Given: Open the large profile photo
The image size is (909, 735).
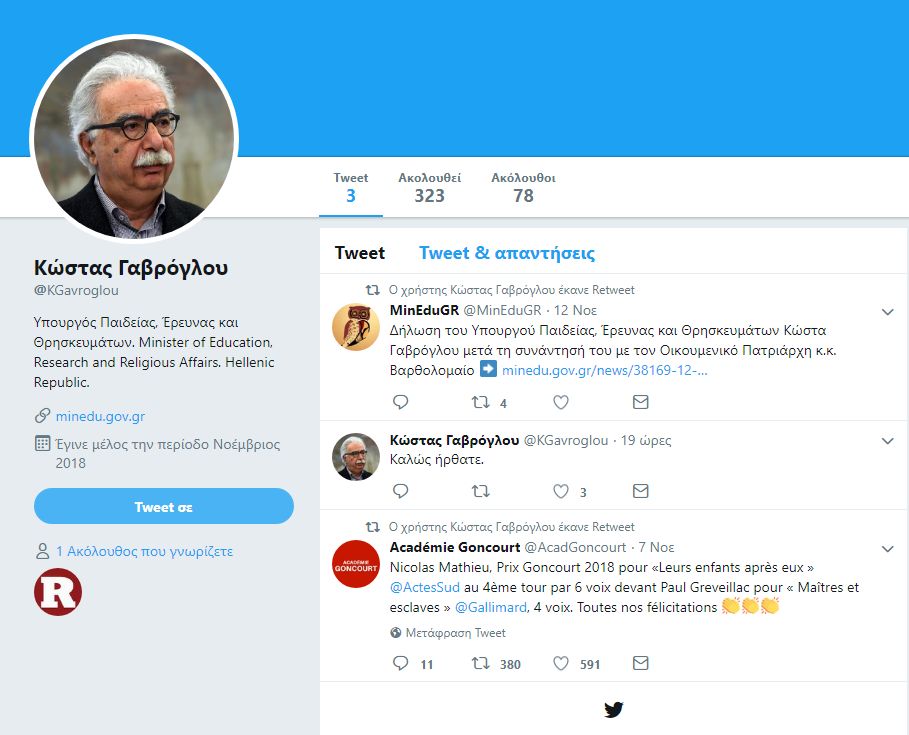Looking at the screenshot, I should pyautogui.click(x=134, y=138).
